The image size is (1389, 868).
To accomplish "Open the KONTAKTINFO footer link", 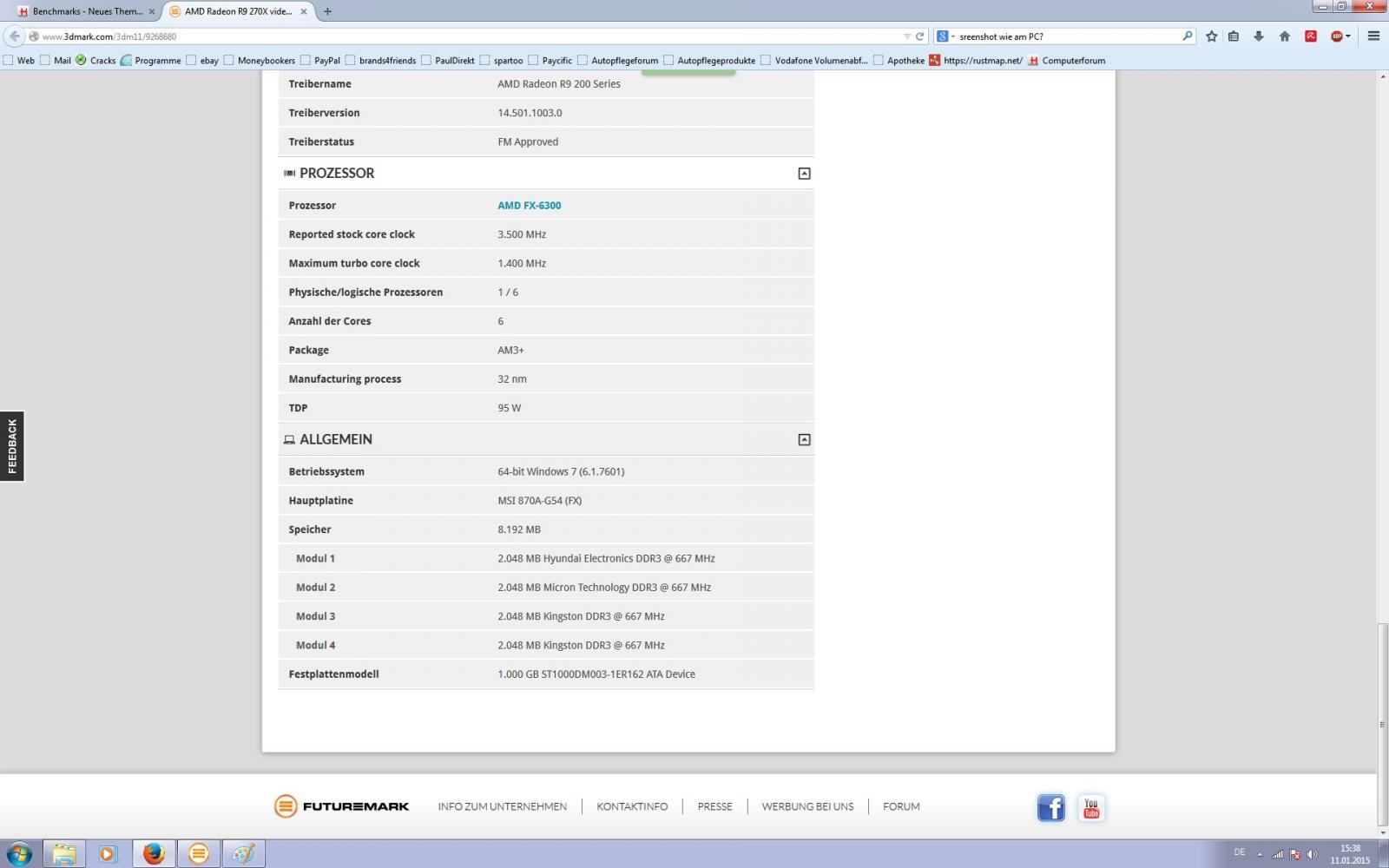I will pyautogui.click(x=632, y=806).
